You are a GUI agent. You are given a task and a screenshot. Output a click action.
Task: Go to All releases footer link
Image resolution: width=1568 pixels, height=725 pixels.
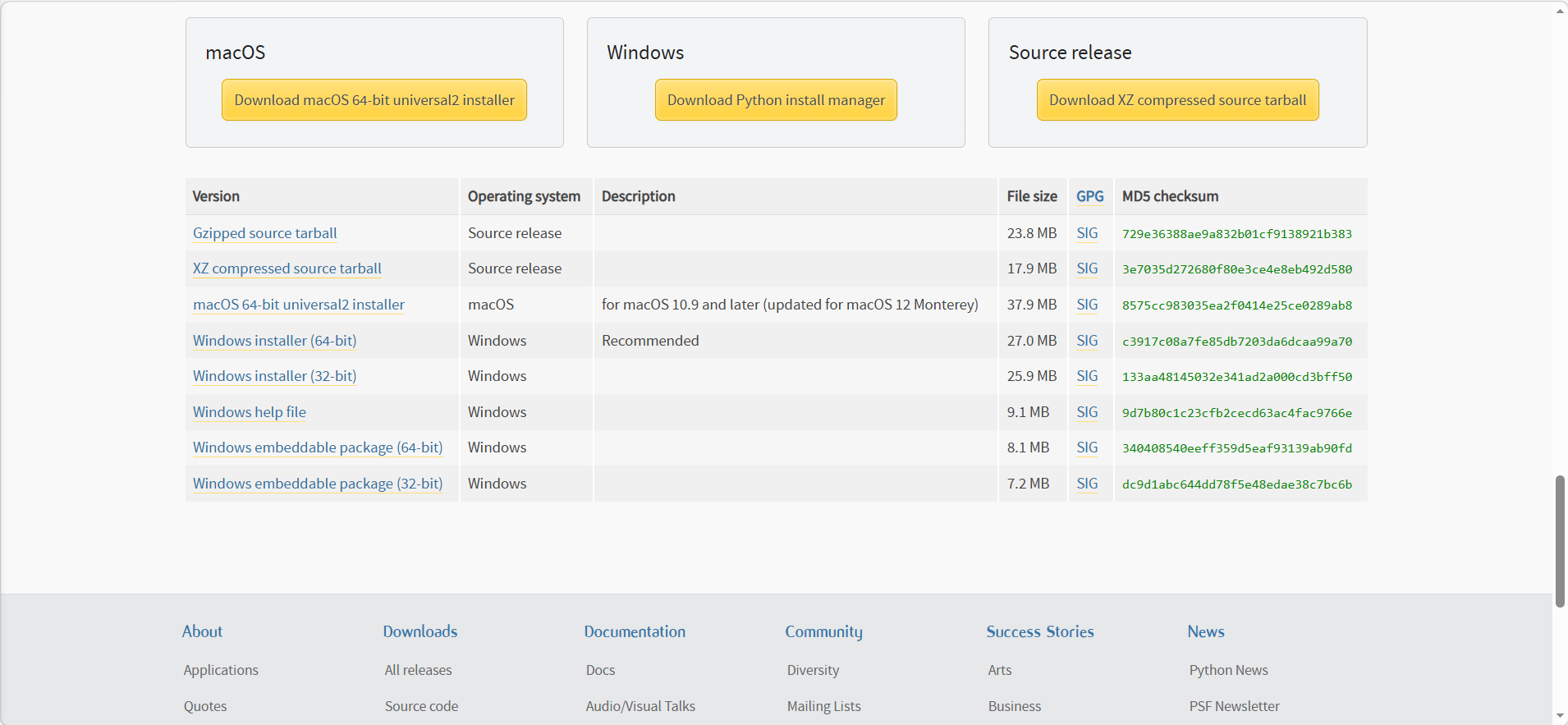click(419, 670)
